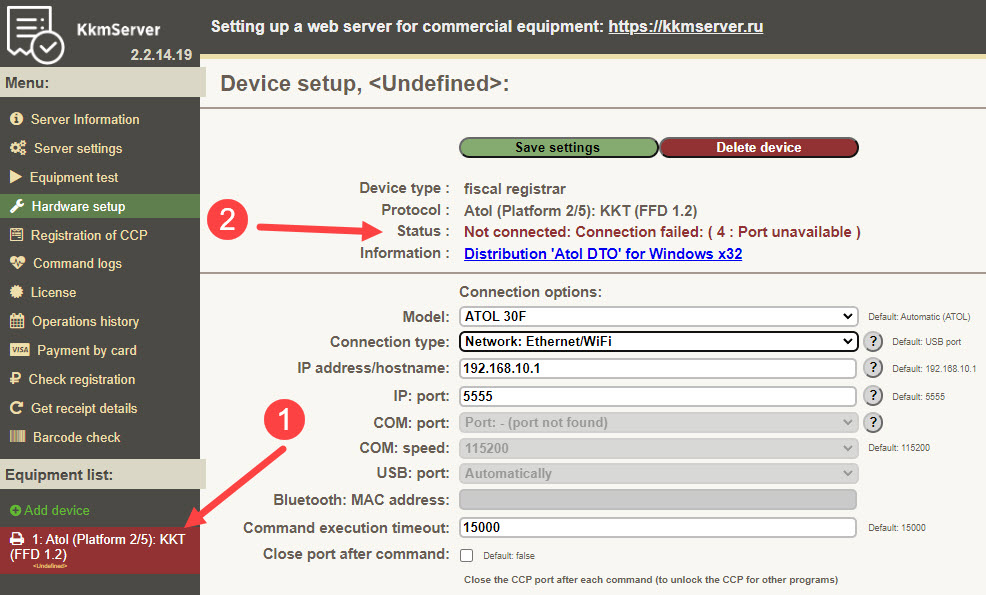Click the Check registration ruble icon
The width and height of the screenshot is (986, 595).
[x=16, y=379]
